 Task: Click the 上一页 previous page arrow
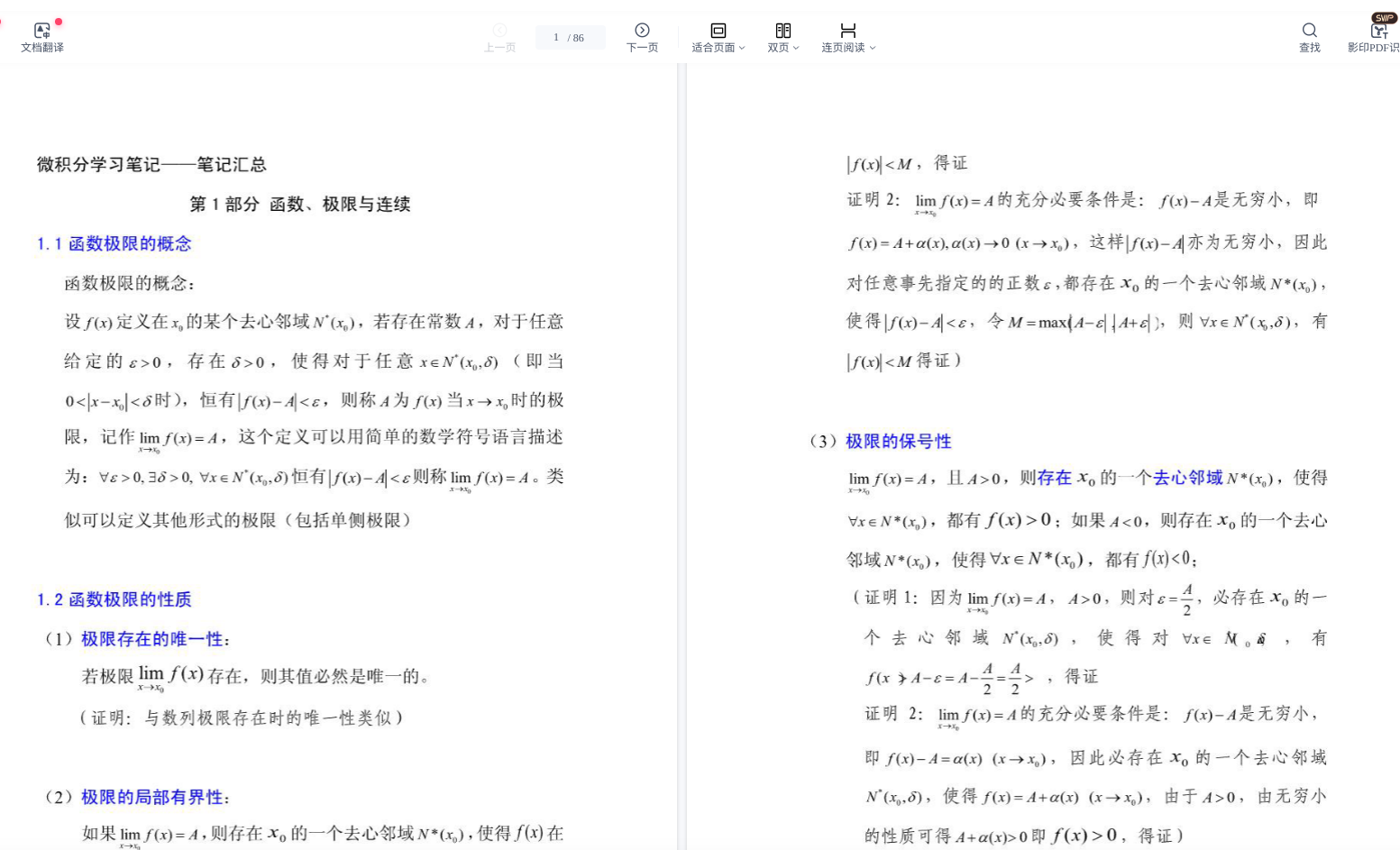499,31
